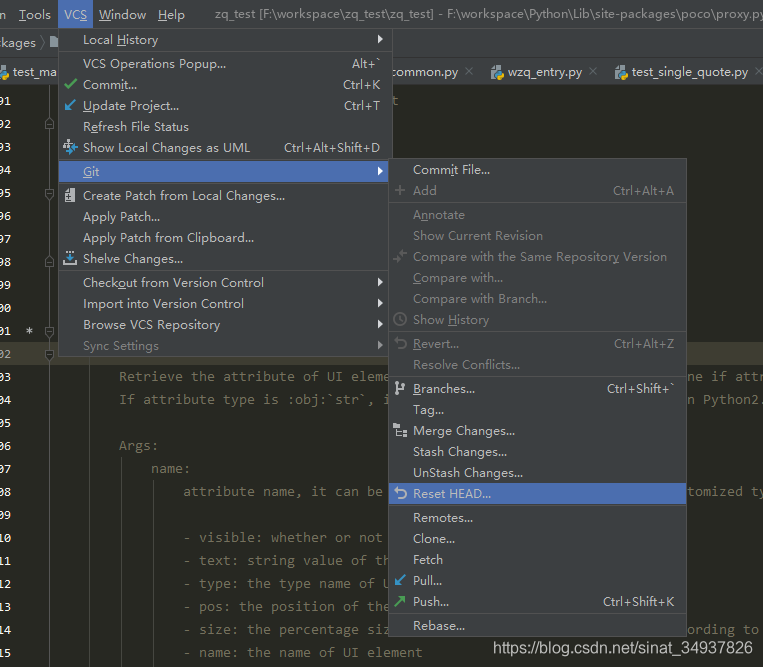763x667 pixels.
Task: Click the Branches icon in Git submenu
Action: click(400, 388)
